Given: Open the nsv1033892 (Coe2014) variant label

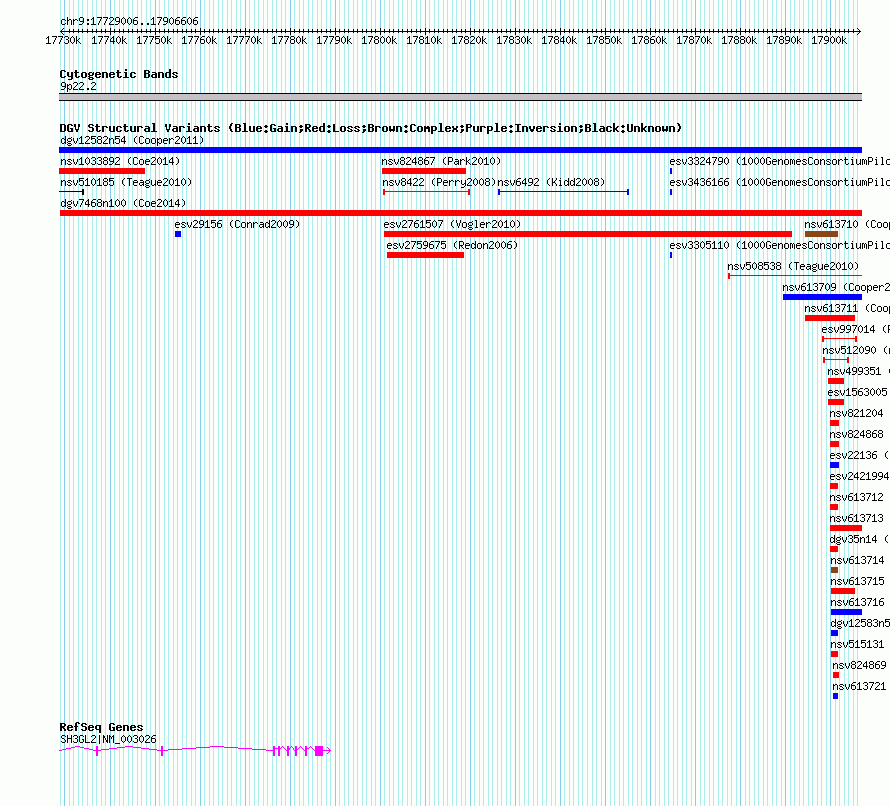Looking at the screenshot, I should click(x=120, y=161).
